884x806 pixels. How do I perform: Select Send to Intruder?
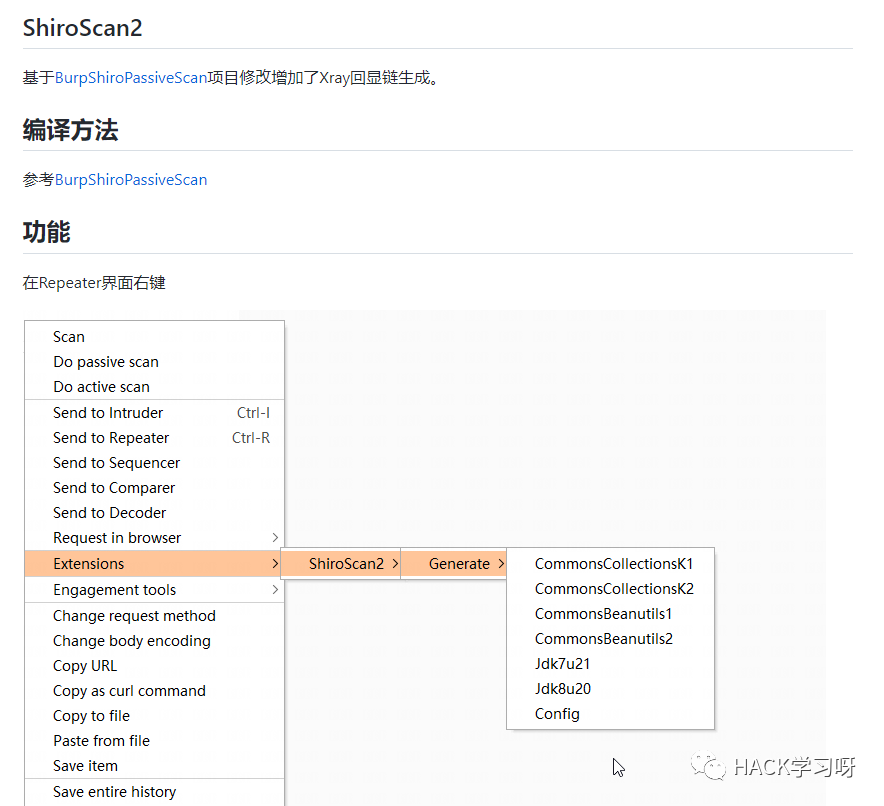[154, 413]
